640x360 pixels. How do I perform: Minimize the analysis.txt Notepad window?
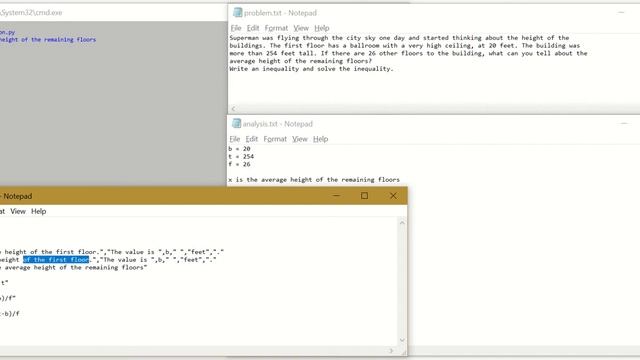pyautogui.click(x=624, y=123)
